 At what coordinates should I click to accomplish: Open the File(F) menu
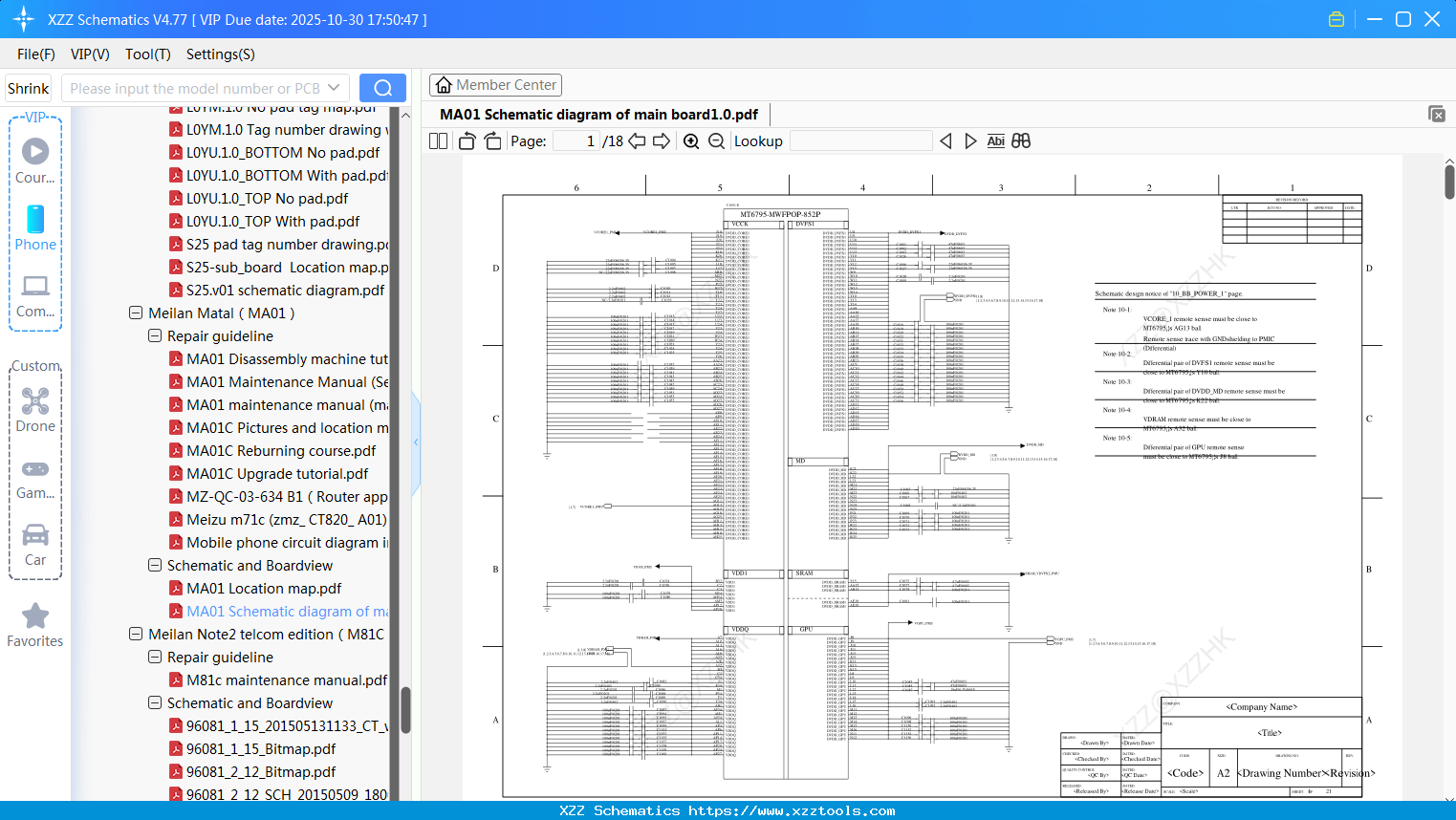(36, 54)
